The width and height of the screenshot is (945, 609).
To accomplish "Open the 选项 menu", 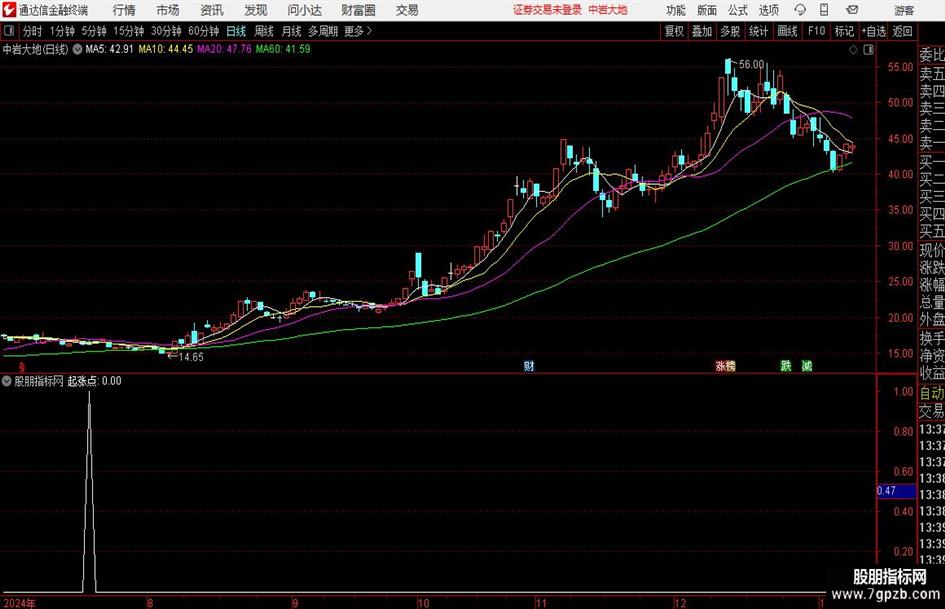I will click(768, 10).
